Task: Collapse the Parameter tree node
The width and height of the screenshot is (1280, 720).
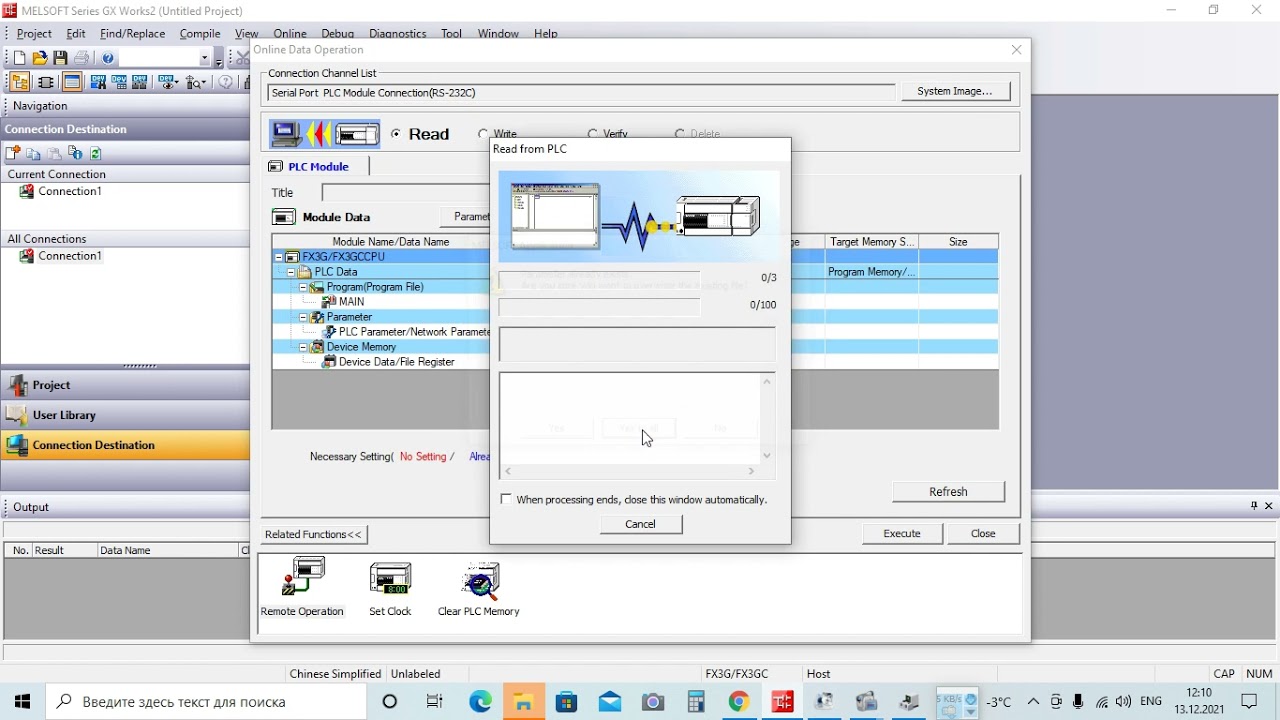Action: tap(303, 317)
